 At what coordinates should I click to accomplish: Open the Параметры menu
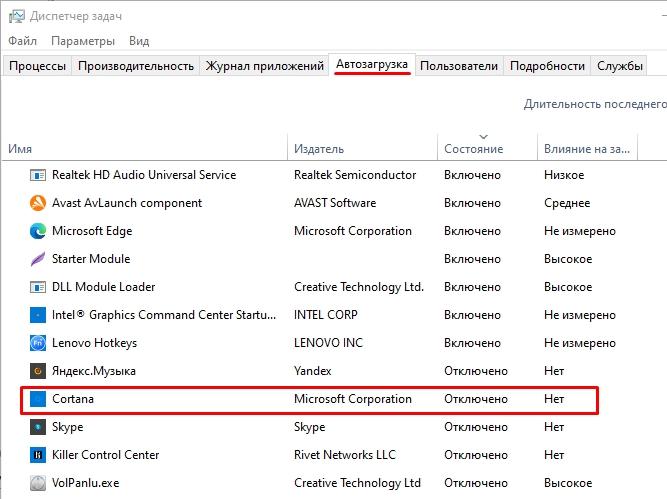click(83, 41)
